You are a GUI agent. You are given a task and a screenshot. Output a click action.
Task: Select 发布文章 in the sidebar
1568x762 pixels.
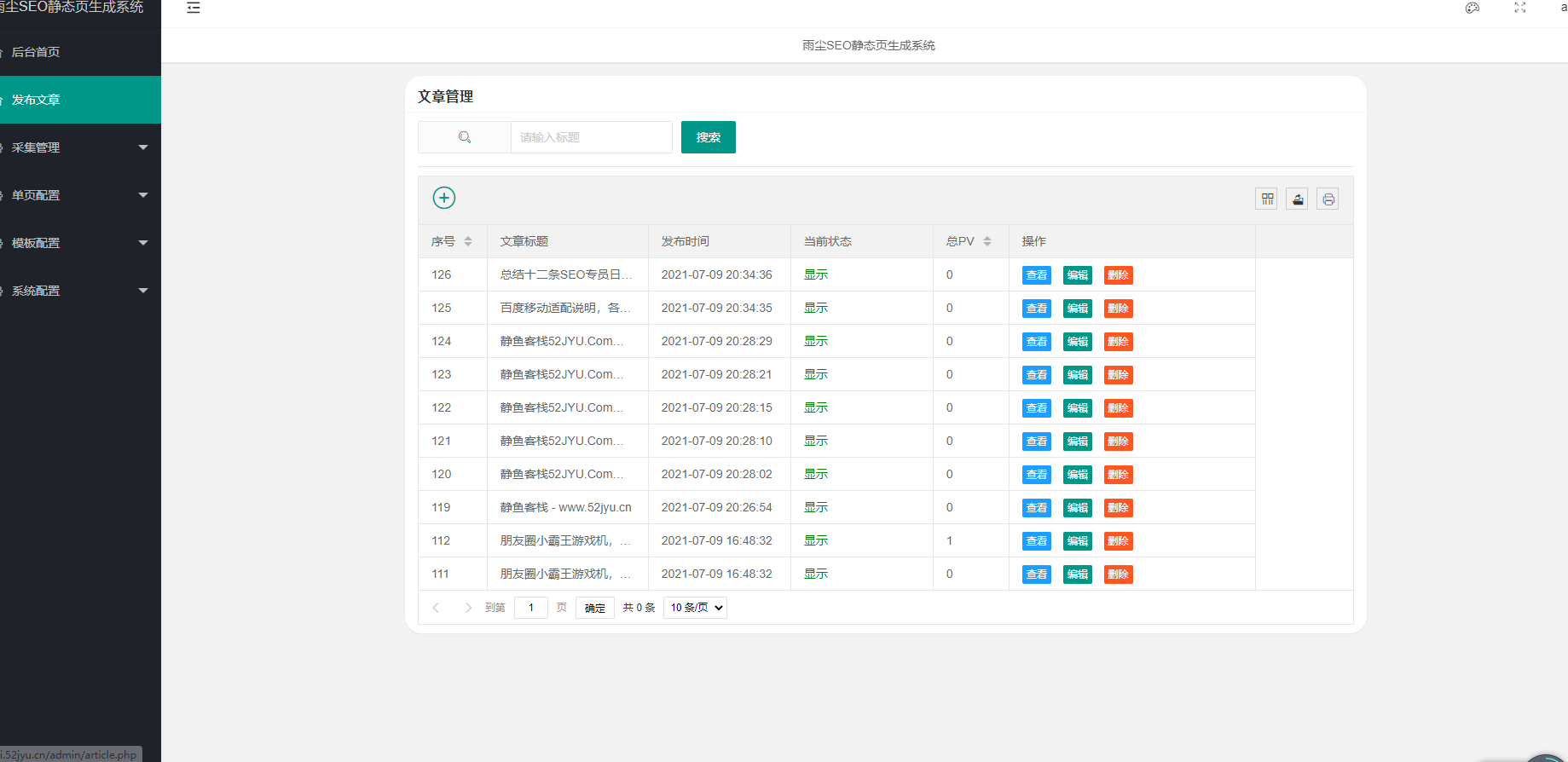(36, 100)
